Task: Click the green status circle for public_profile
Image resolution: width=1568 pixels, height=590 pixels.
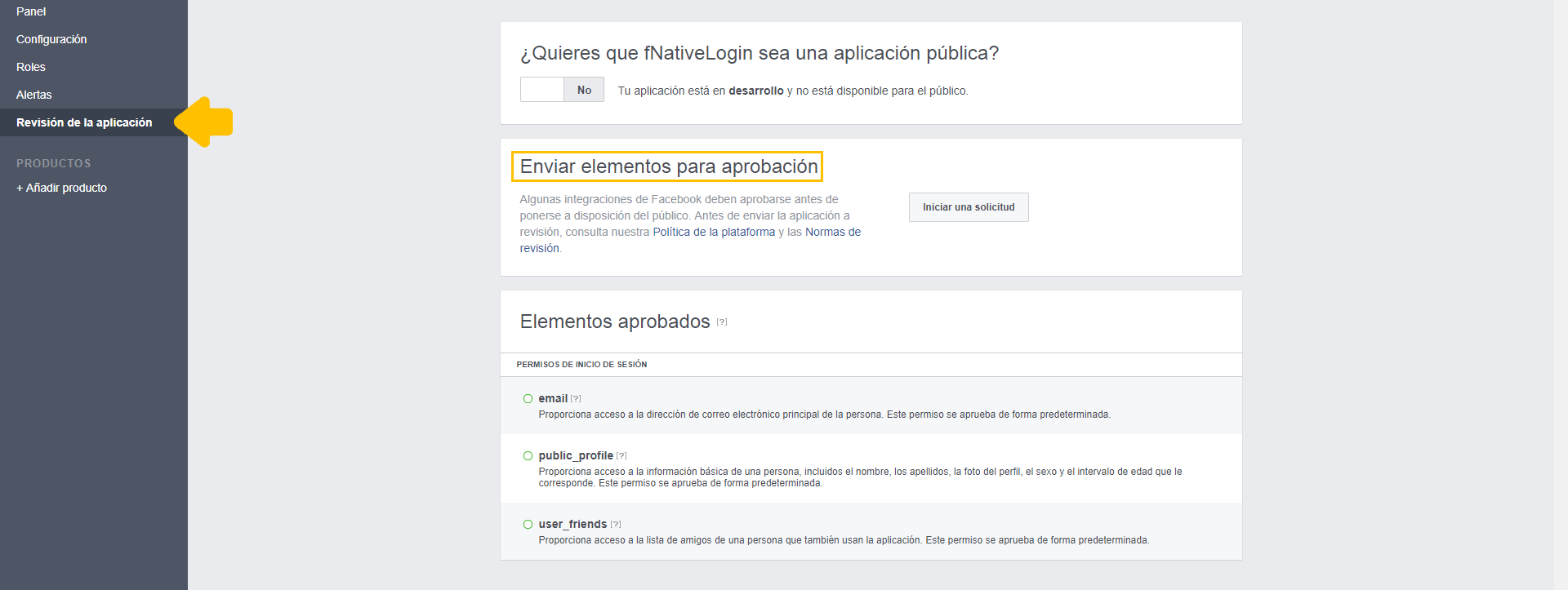Action: (528, 456)
